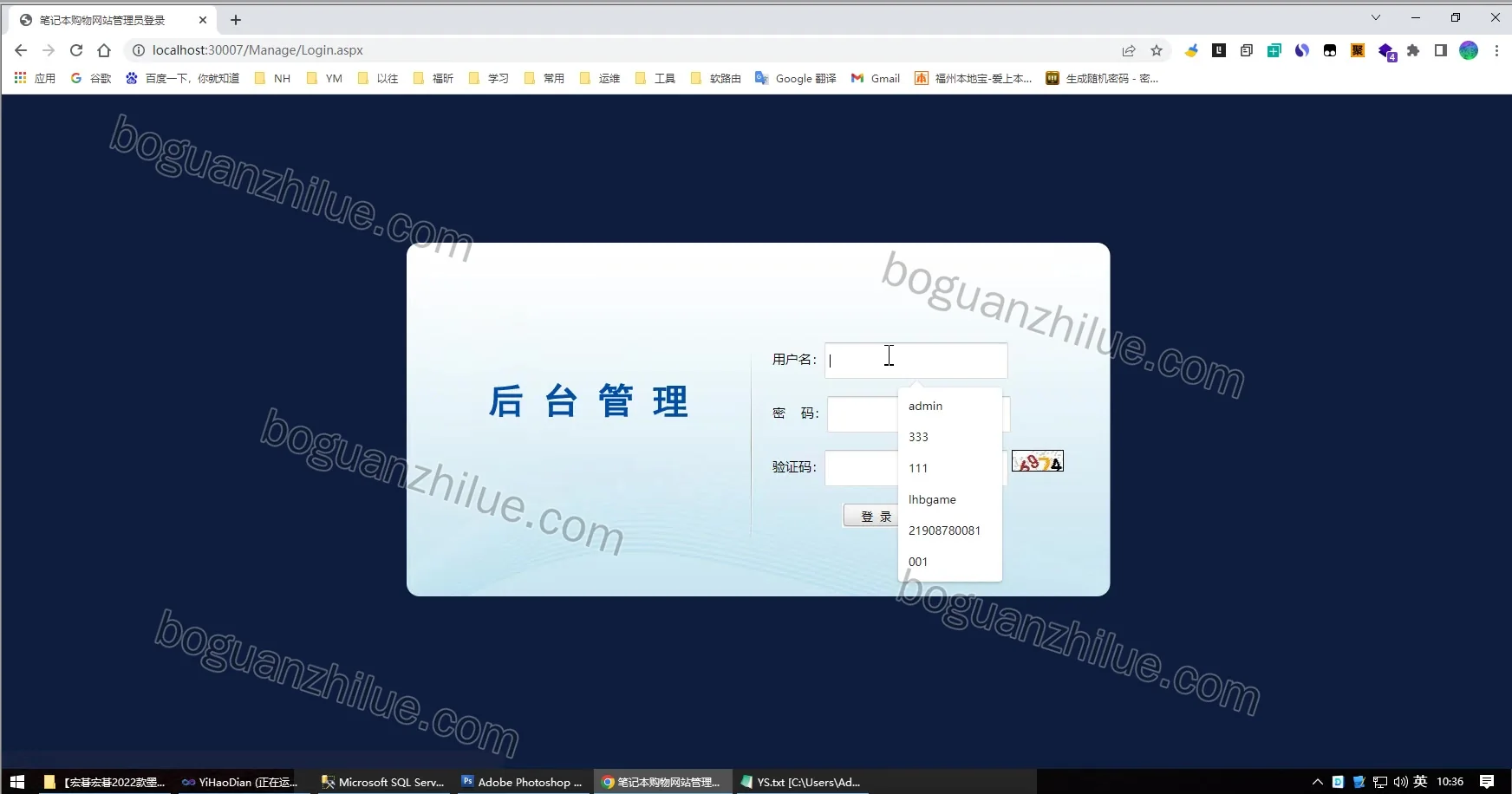Open network icon in system tray
This screenshot has height=794, width=1512.
tap(1380, 782)
